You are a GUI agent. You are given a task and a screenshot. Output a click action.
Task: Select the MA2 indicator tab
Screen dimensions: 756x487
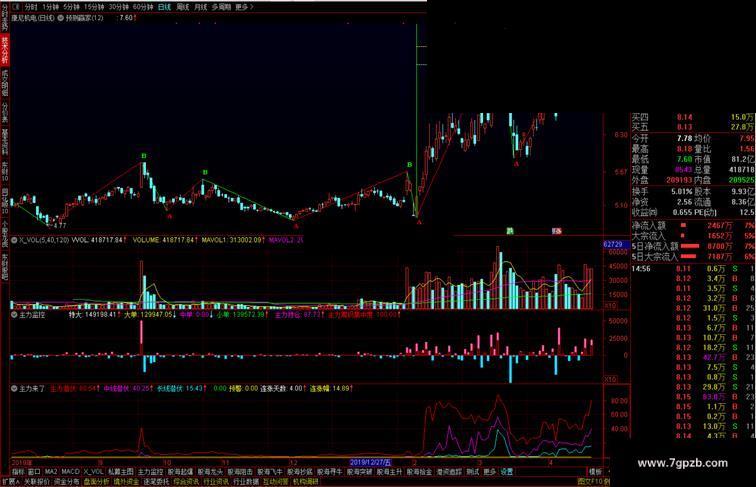(51, 472)
